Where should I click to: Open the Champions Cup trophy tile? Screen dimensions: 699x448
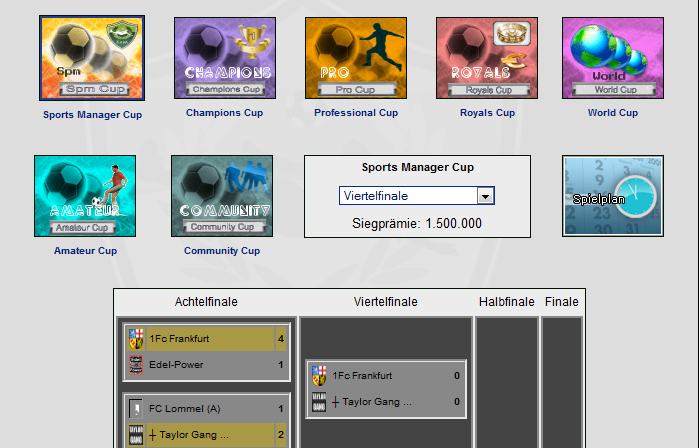pyautogui.click(x=225, y=58)
